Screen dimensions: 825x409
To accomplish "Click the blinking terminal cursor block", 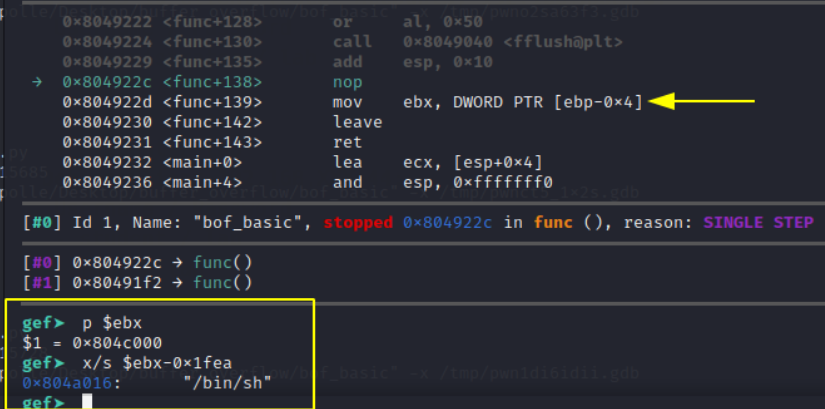I will (87, 402).
